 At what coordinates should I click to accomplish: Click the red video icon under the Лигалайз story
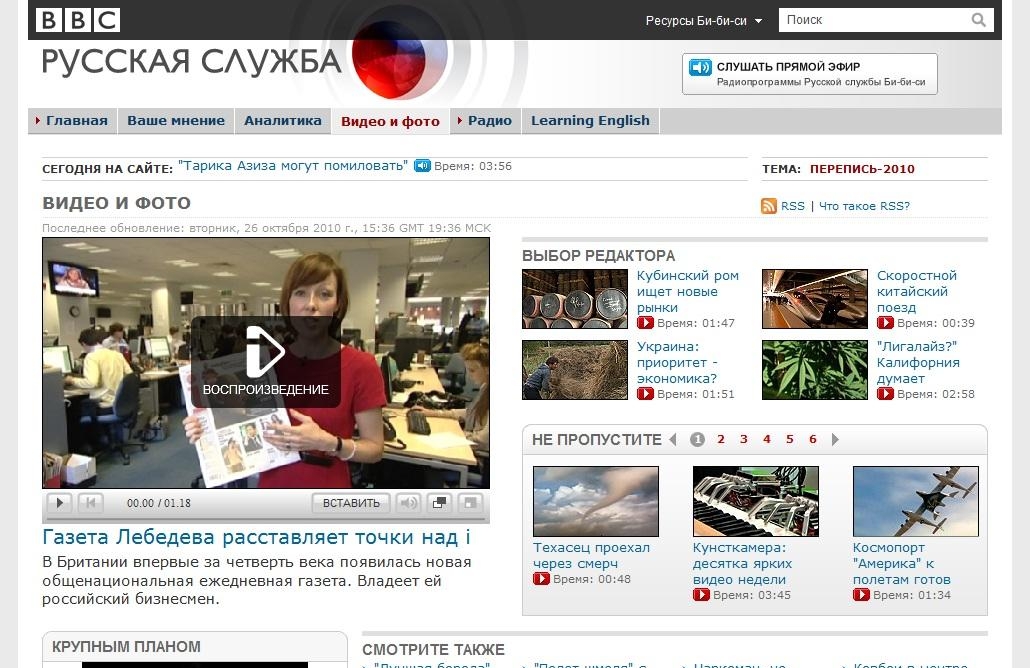point(885,393)
